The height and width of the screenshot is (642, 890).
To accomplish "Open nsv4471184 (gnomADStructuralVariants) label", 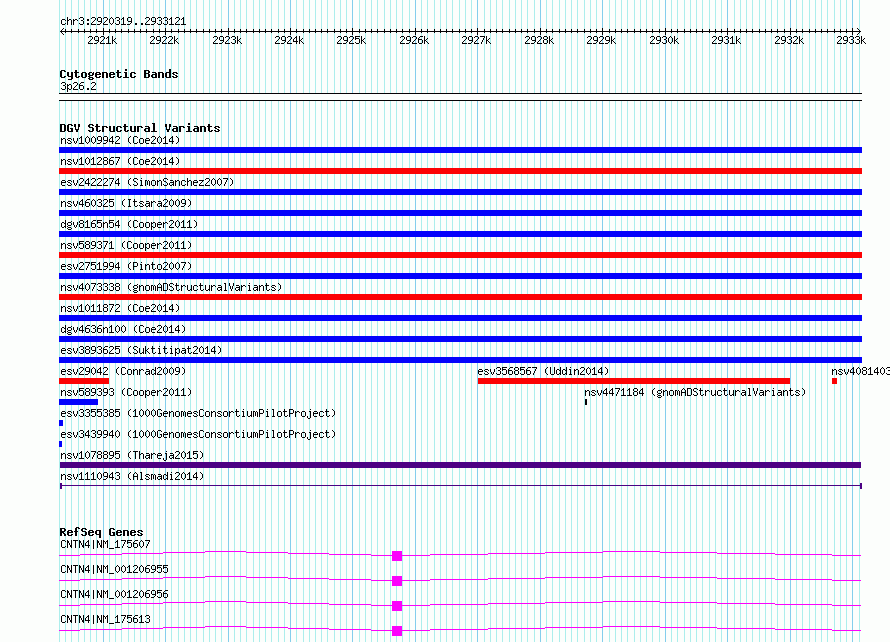I will click(695, 392).
